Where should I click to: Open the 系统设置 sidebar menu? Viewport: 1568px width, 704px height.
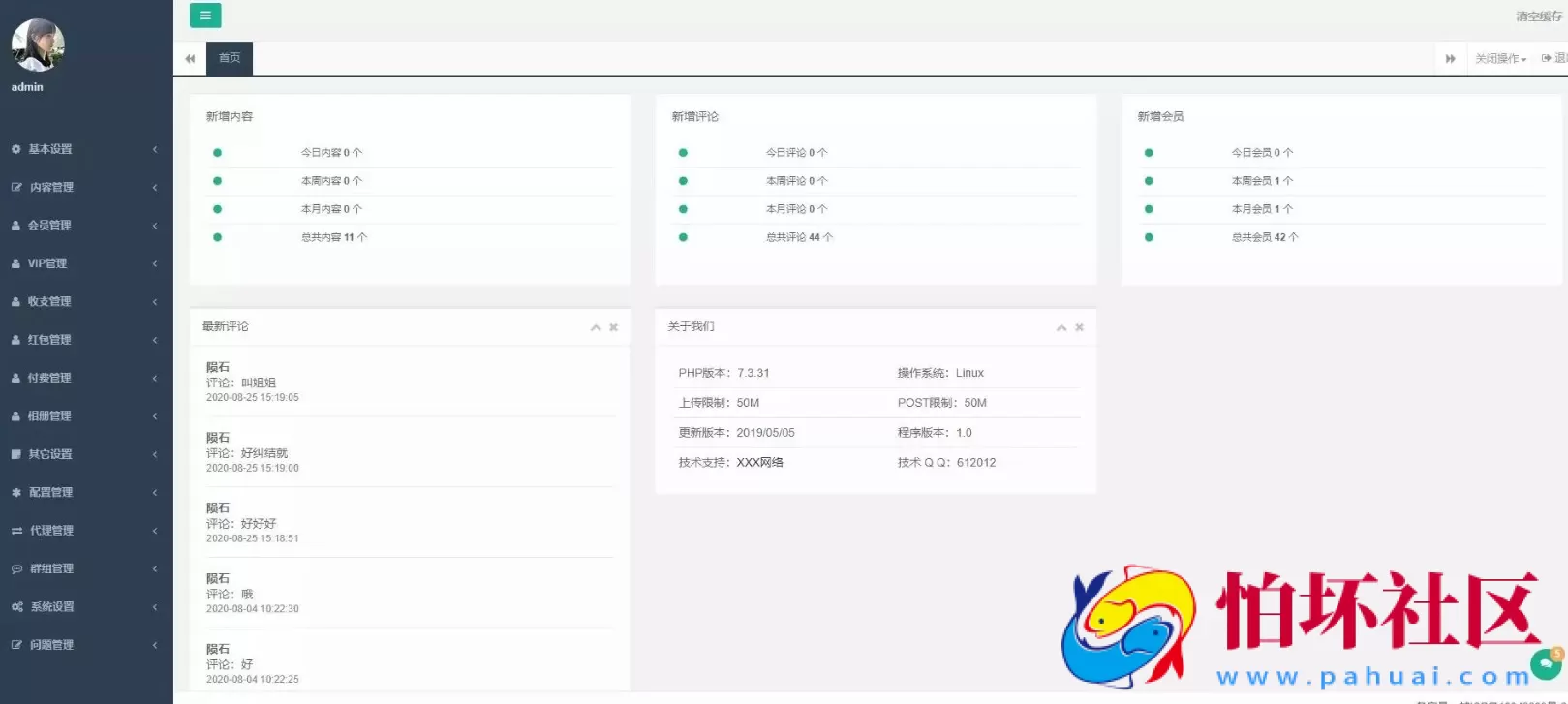pyautogui.click(x=86, y=607)
